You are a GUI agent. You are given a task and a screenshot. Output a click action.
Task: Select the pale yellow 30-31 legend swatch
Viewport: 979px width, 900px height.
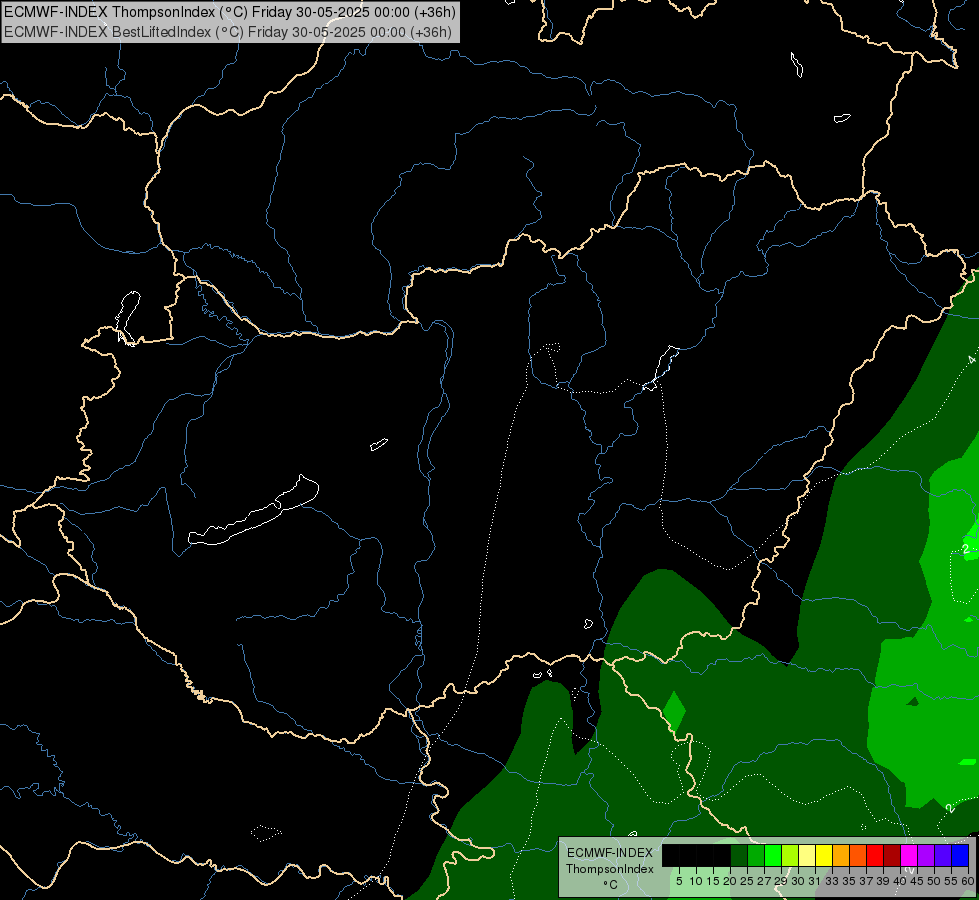[807, 856]
